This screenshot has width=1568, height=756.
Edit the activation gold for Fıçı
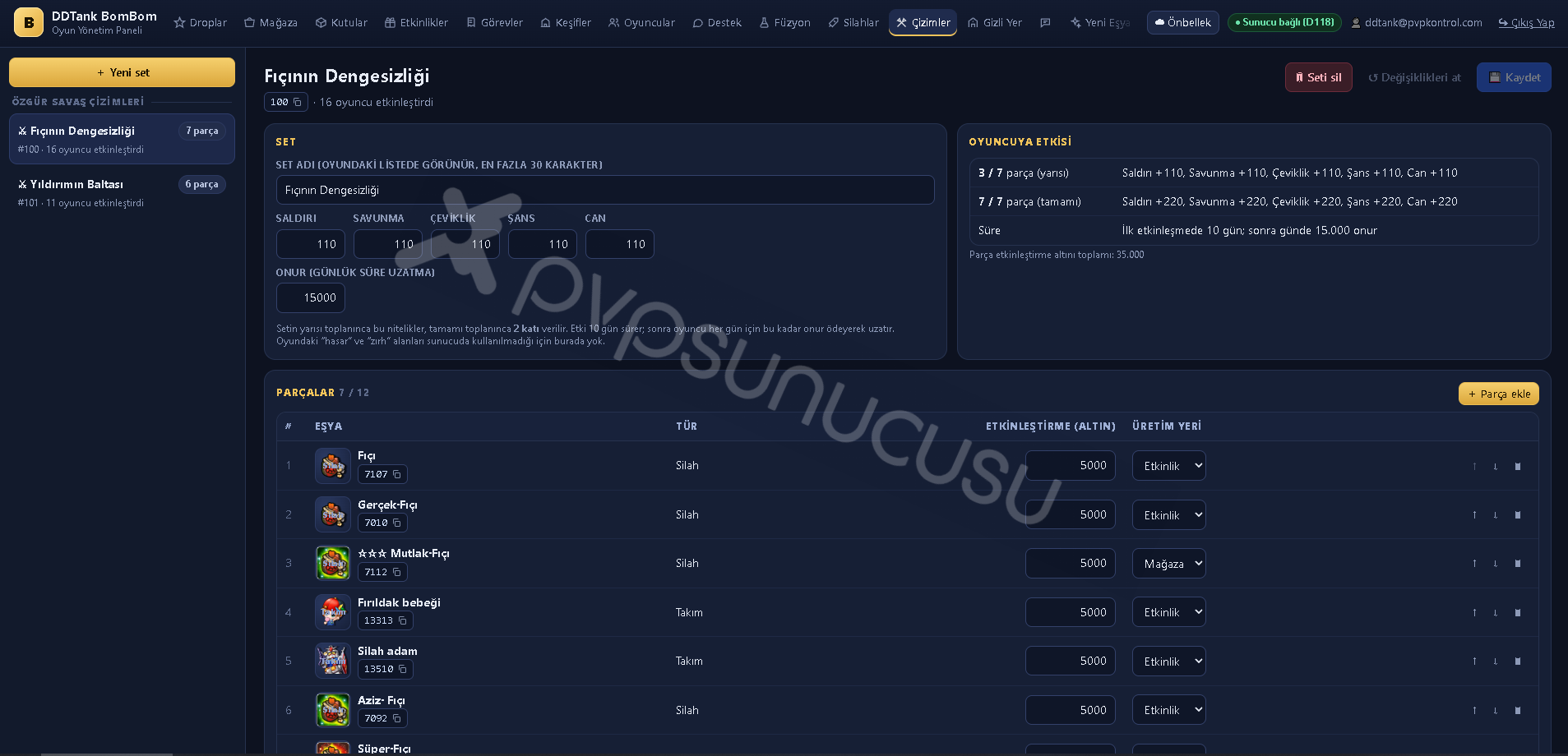[1071, 466]
